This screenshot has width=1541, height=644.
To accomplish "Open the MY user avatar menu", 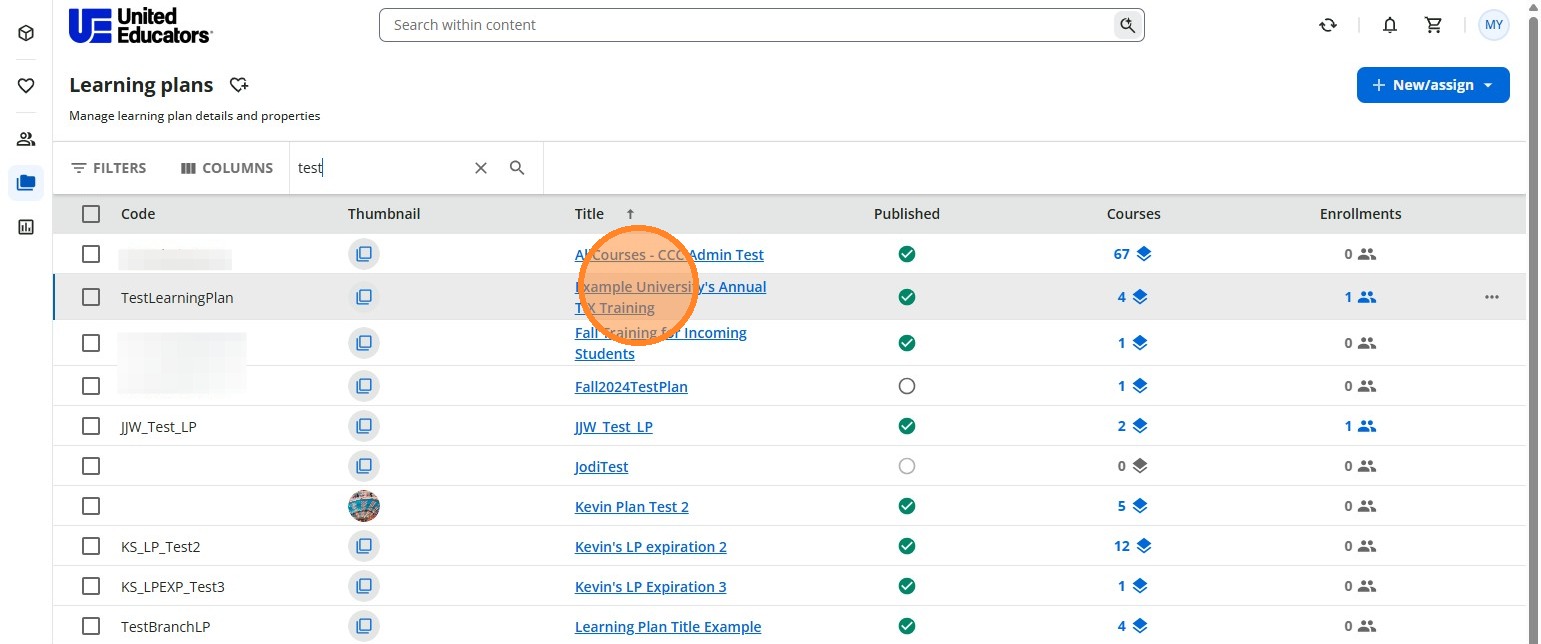I will pos(1494,25).
